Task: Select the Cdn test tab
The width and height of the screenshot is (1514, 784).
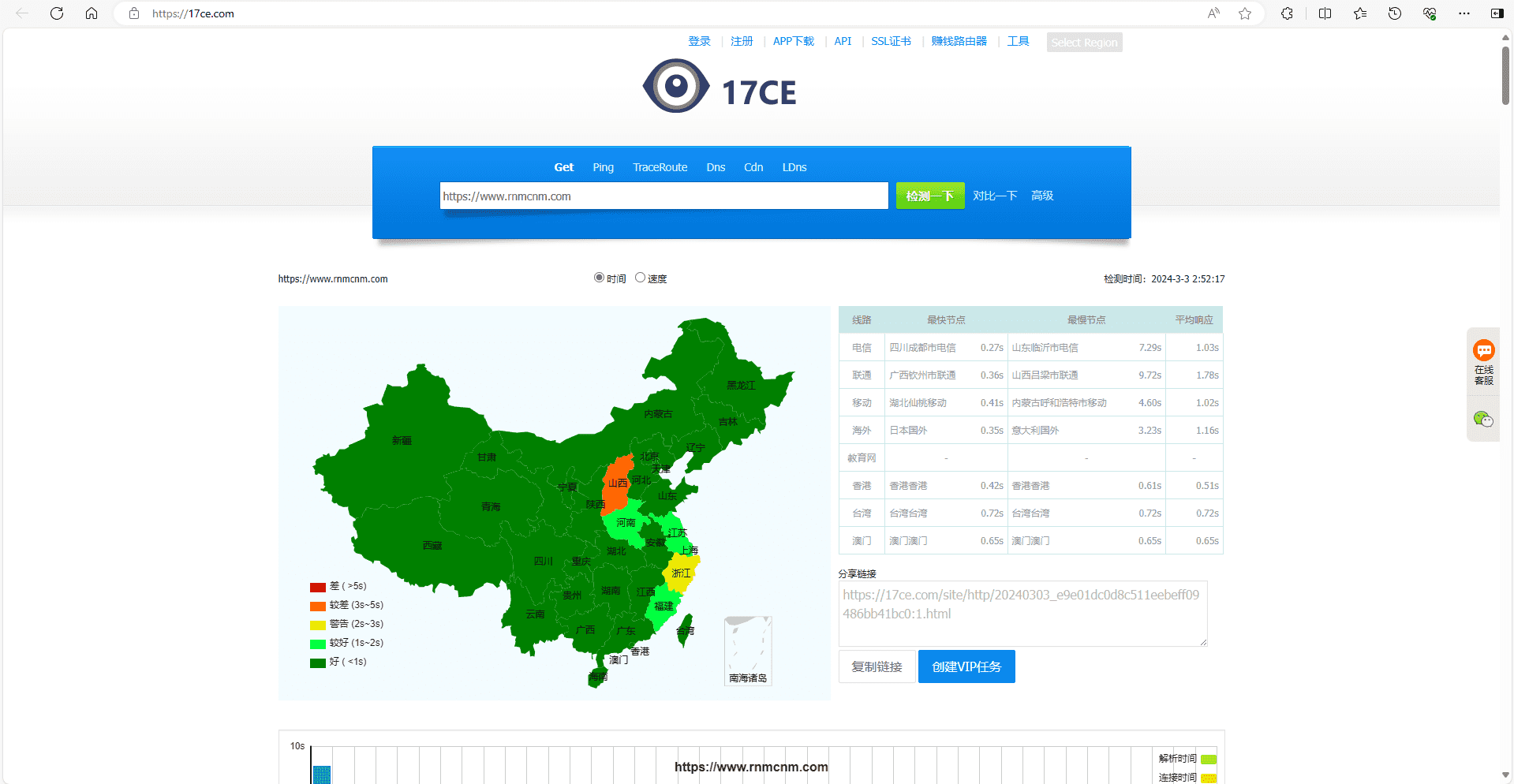Action: pyautogui.click(x=753, y=167)
